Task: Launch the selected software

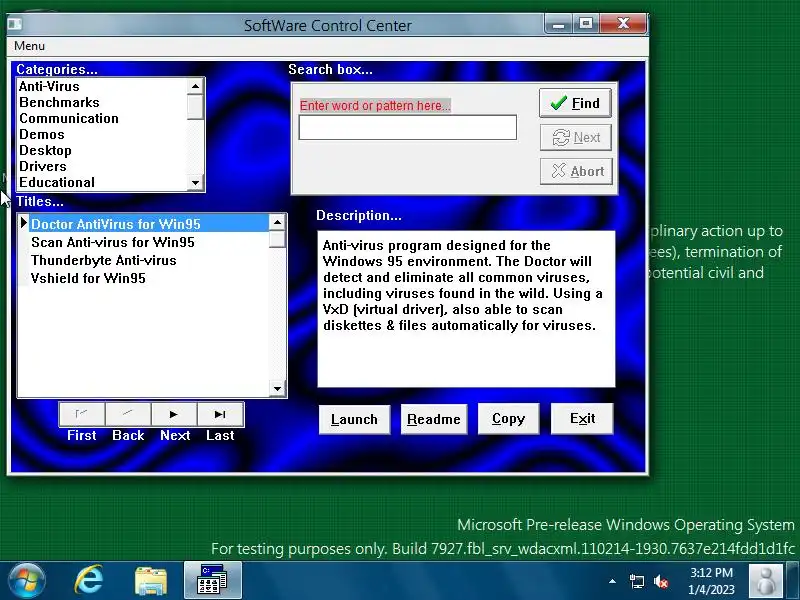Action: coord(355,419)
